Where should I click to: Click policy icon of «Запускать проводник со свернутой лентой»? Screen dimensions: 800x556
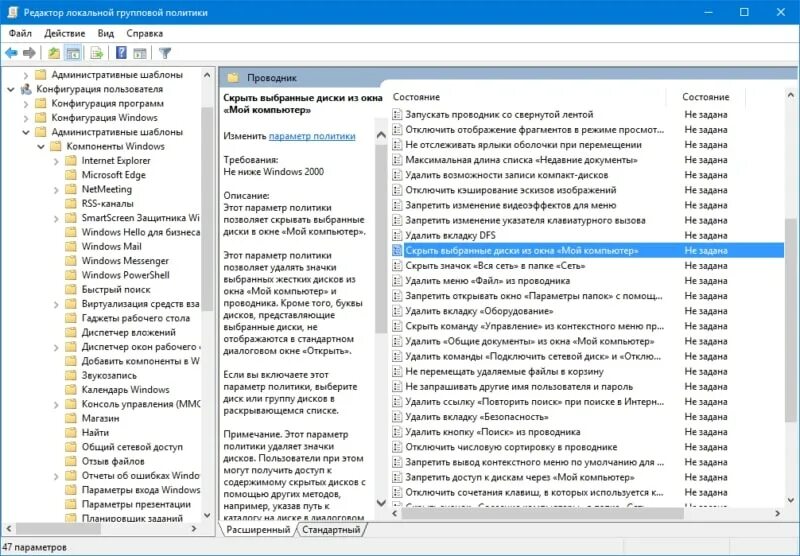click(x=397, y=114)
